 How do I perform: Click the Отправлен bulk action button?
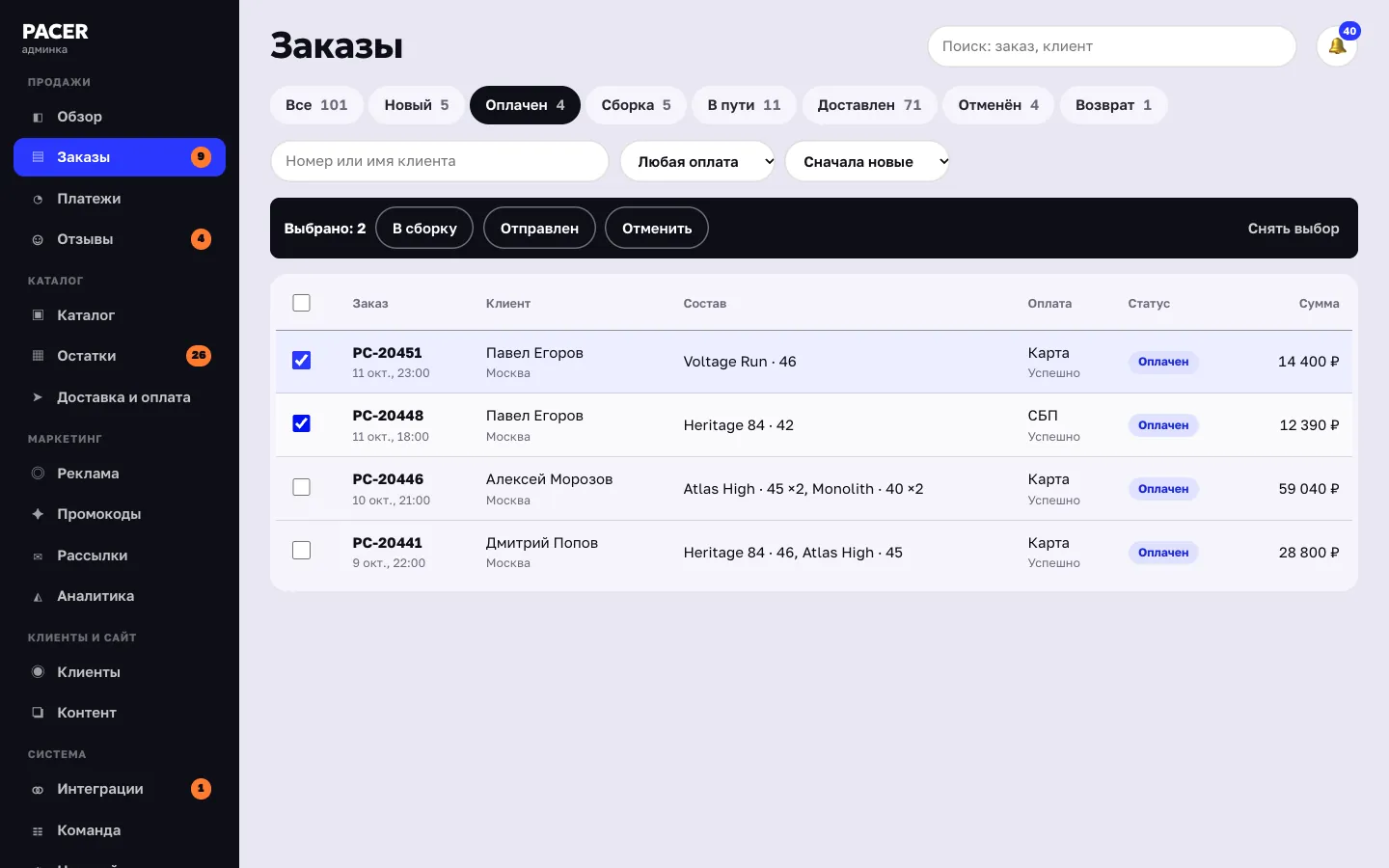coord(539,228)
